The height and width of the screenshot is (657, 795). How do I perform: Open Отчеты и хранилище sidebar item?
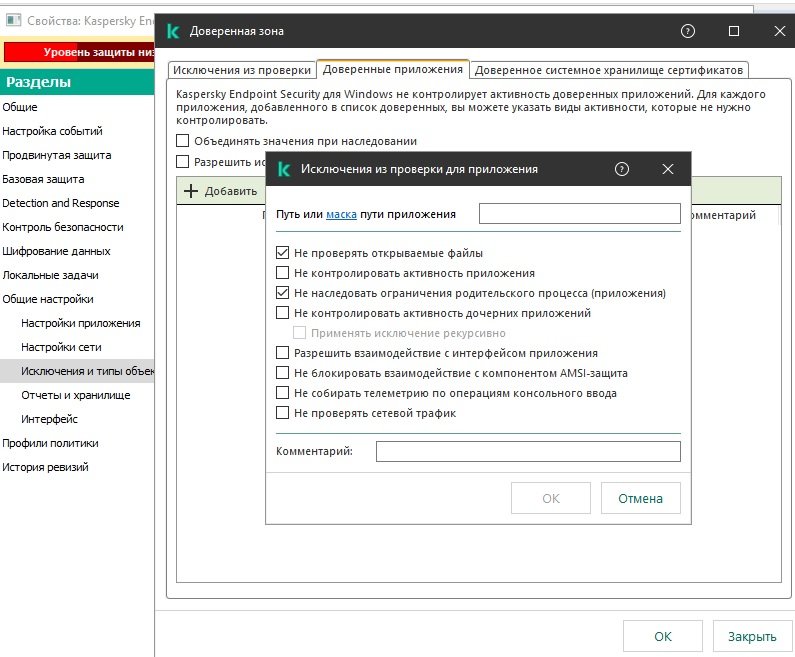click(76, 395)
